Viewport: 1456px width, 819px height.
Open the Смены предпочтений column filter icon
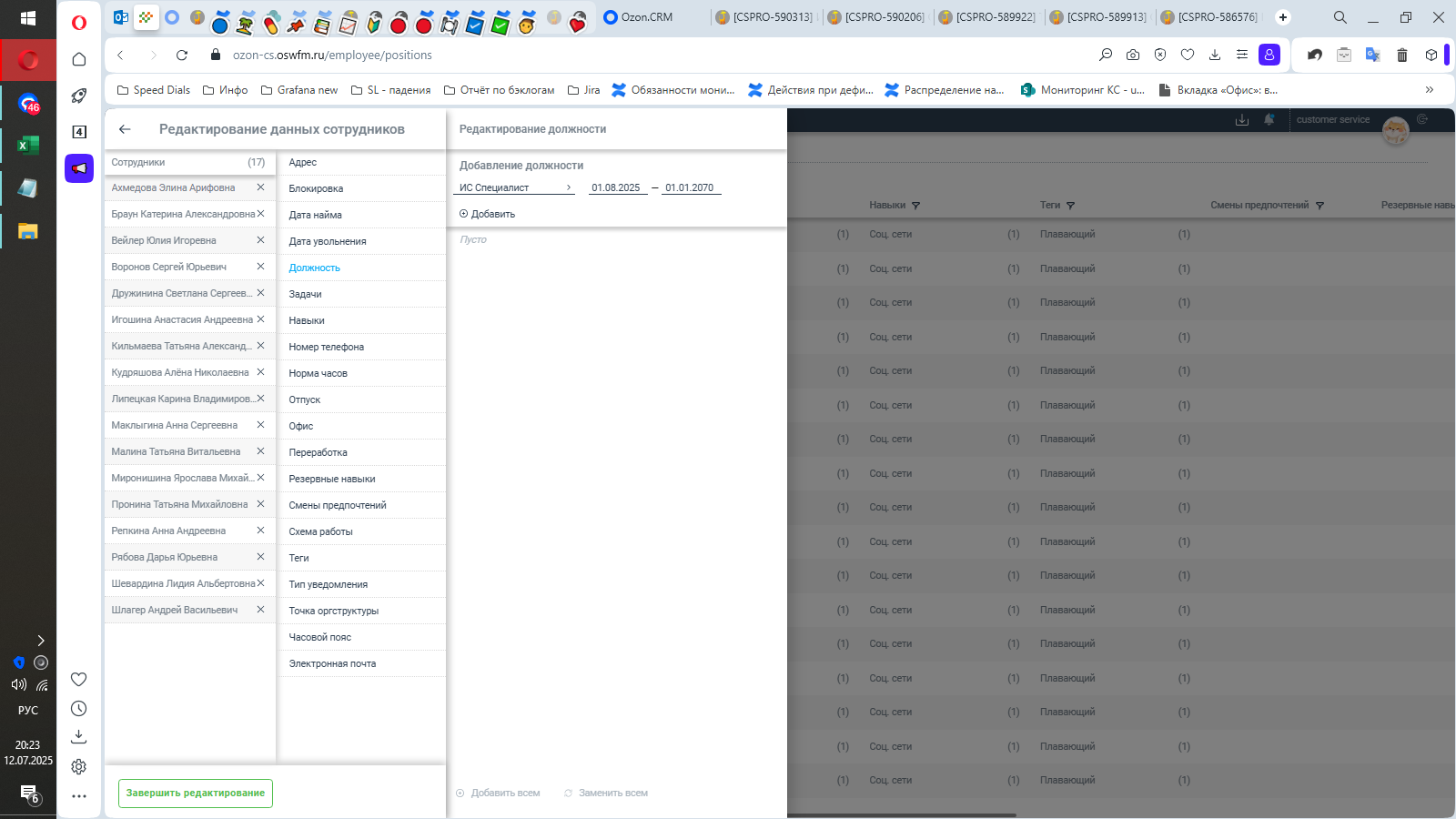pos(1319,206)
